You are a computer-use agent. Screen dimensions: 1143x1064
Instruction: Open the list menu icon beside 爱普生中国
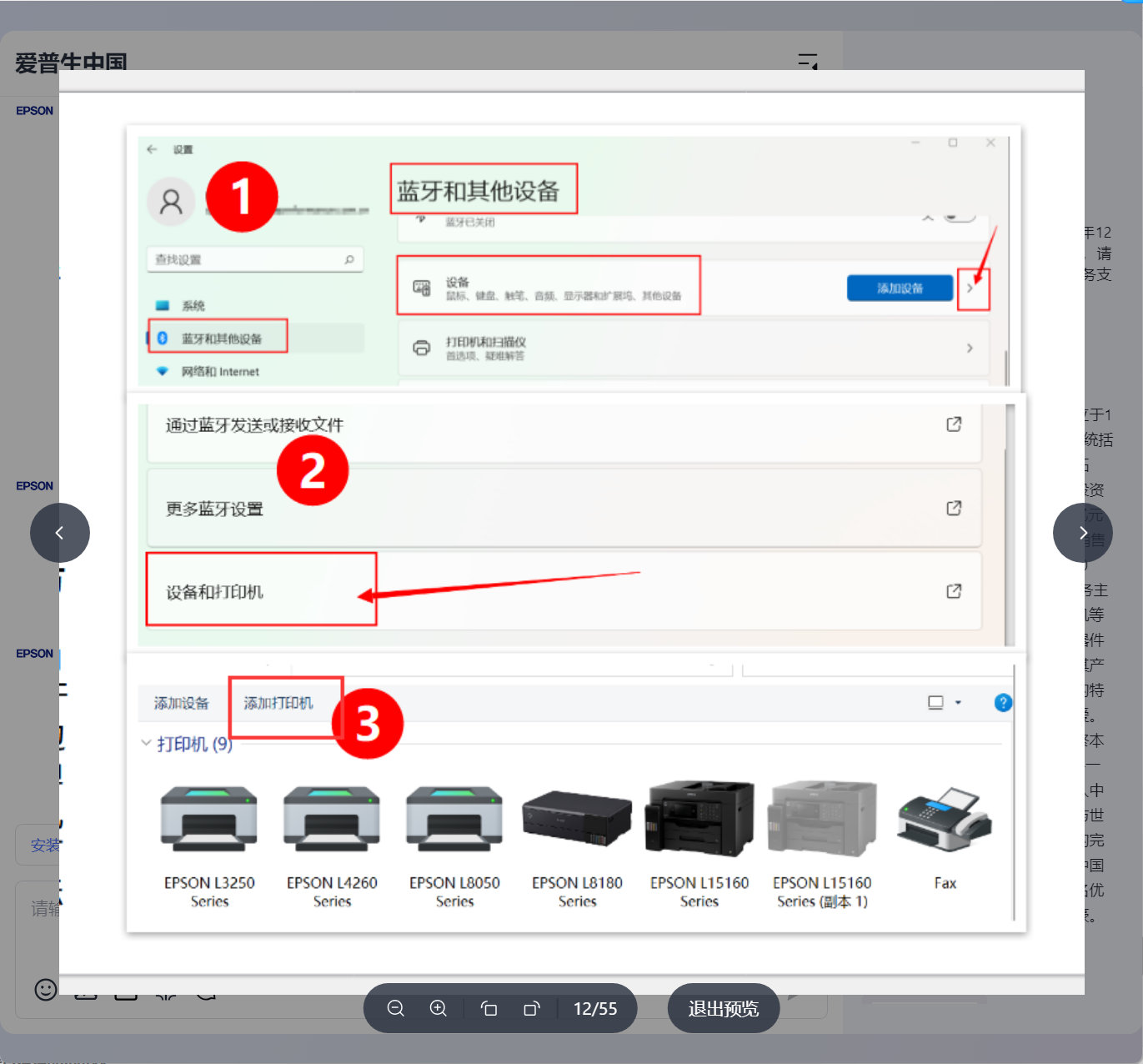tap(808, 61)
